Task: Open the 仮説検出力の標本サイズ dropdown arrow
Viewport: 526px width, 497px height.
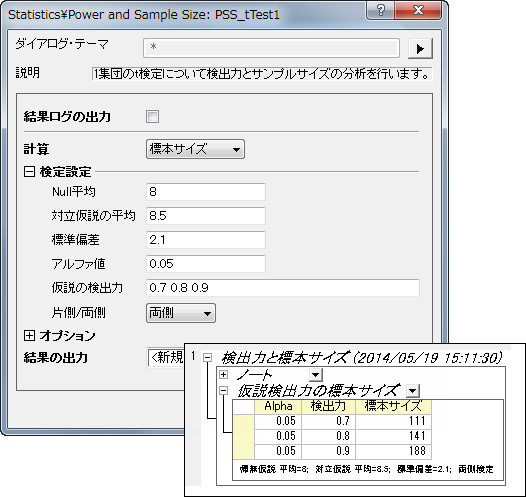Action: 413,391
